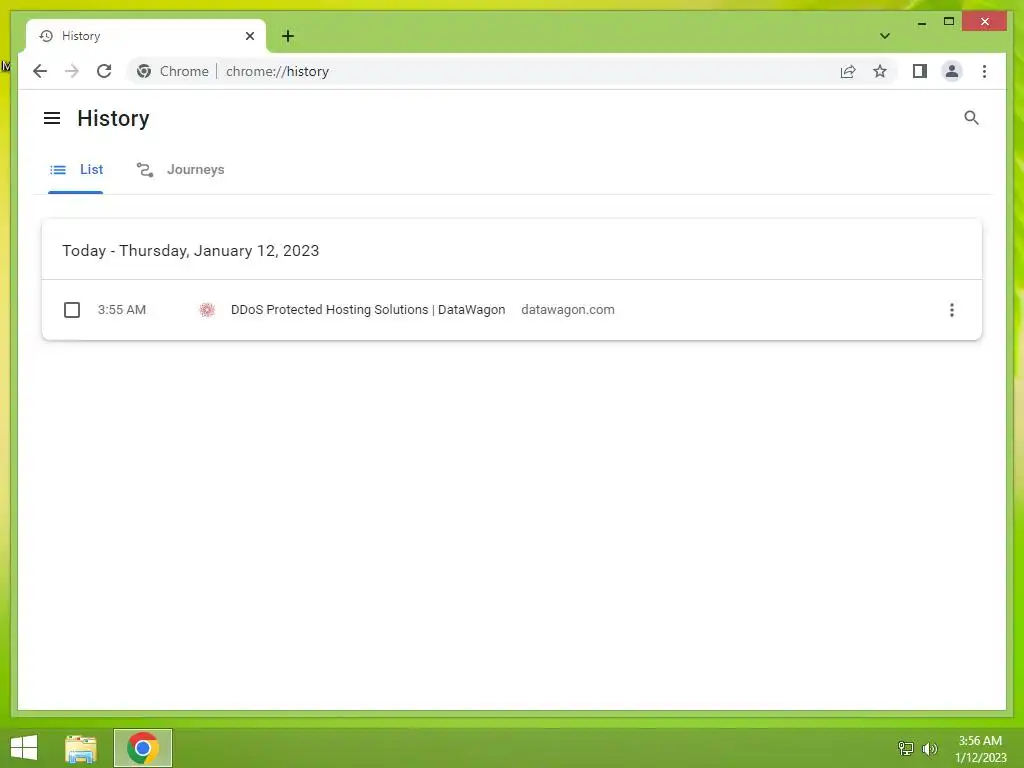Open File Explorer from the taskbar
1024x768 pixels.
81,748
